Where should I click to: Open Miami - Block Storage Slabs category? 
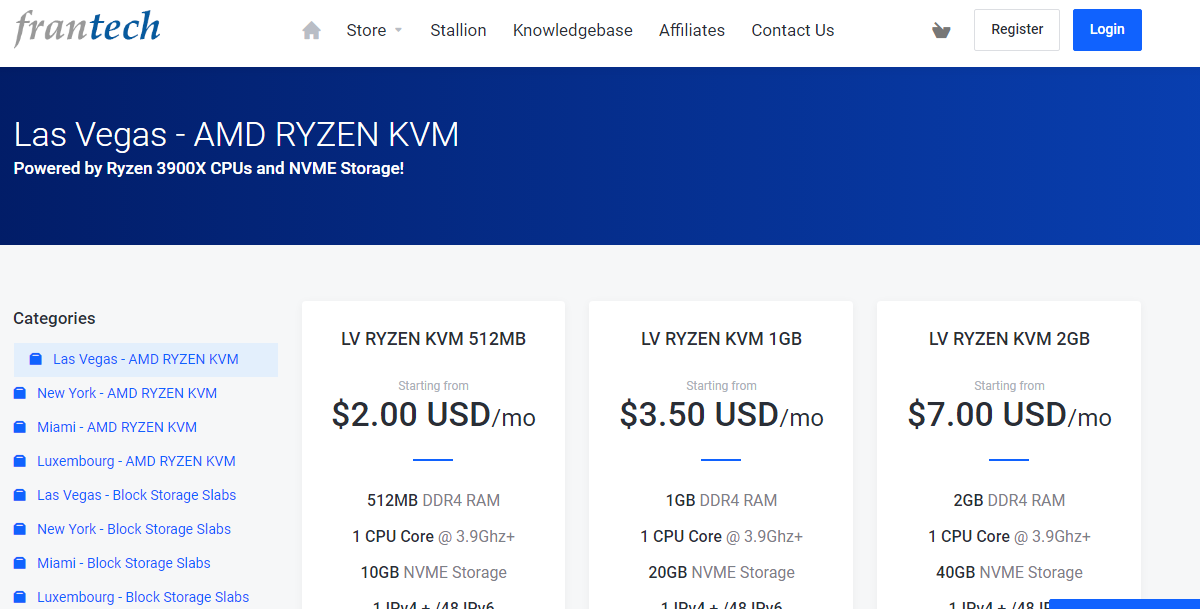[x=124, y=563]
